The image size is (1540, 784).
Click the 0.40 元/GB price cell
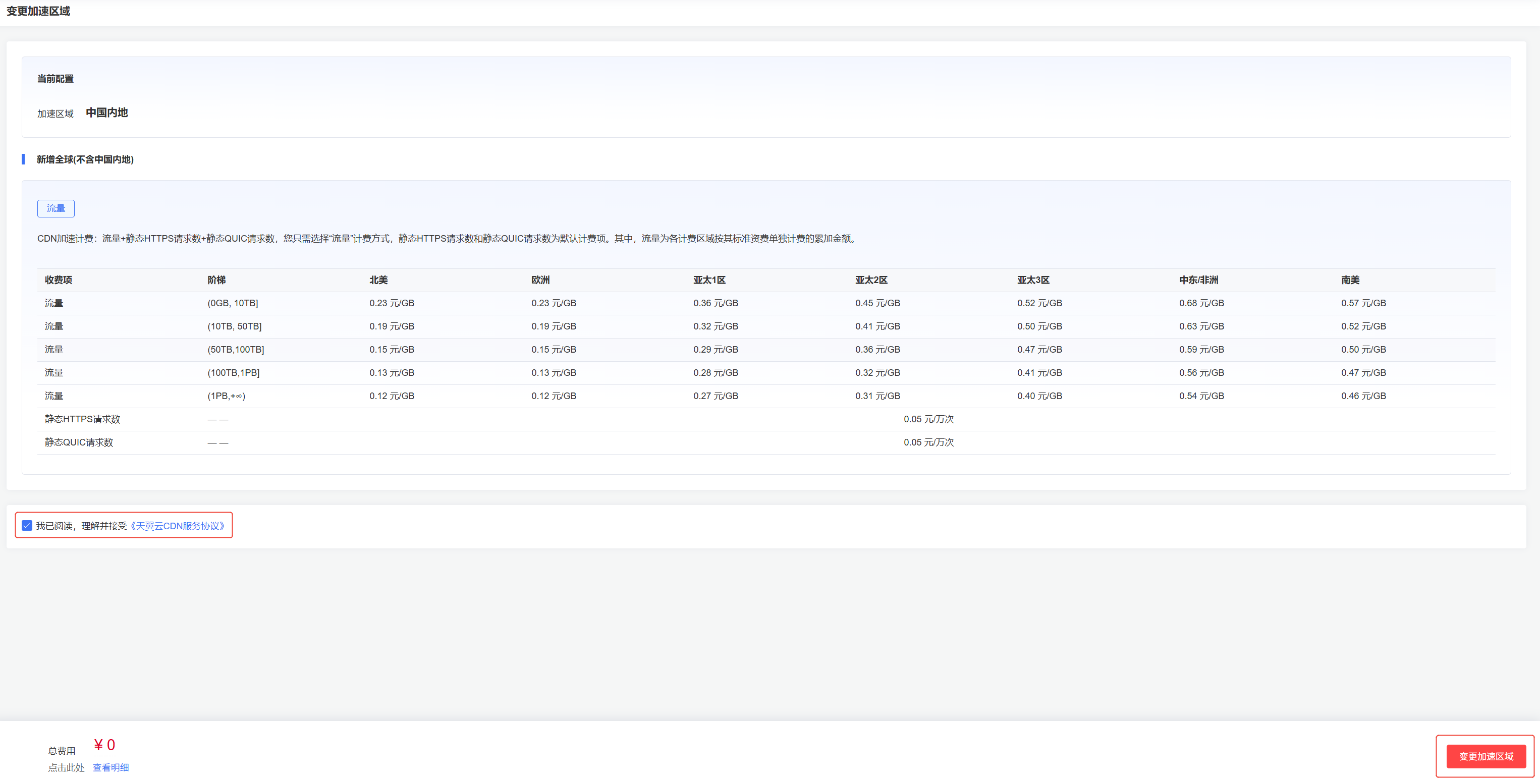(x=1039, y=396)
